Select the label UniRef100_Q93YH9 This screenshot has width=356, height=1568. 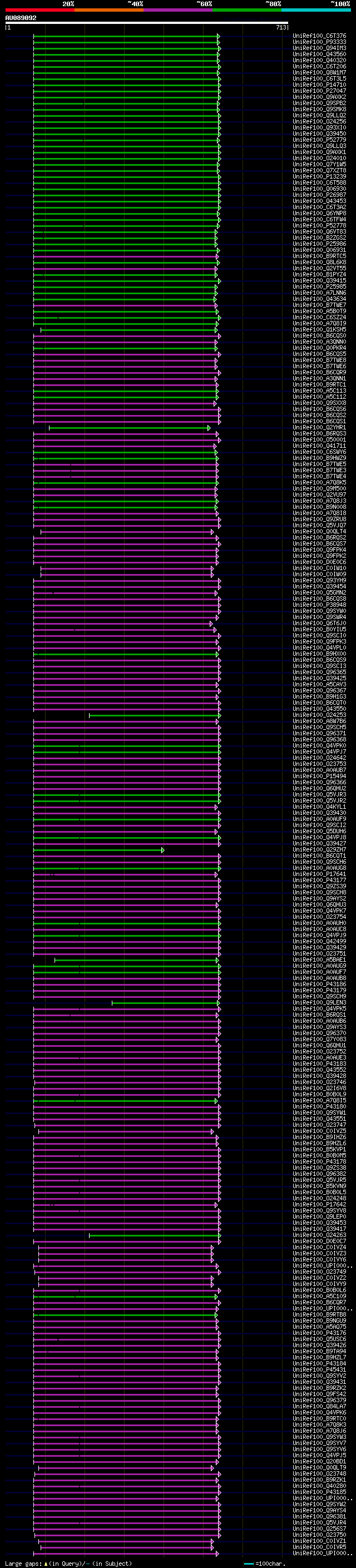319,581
